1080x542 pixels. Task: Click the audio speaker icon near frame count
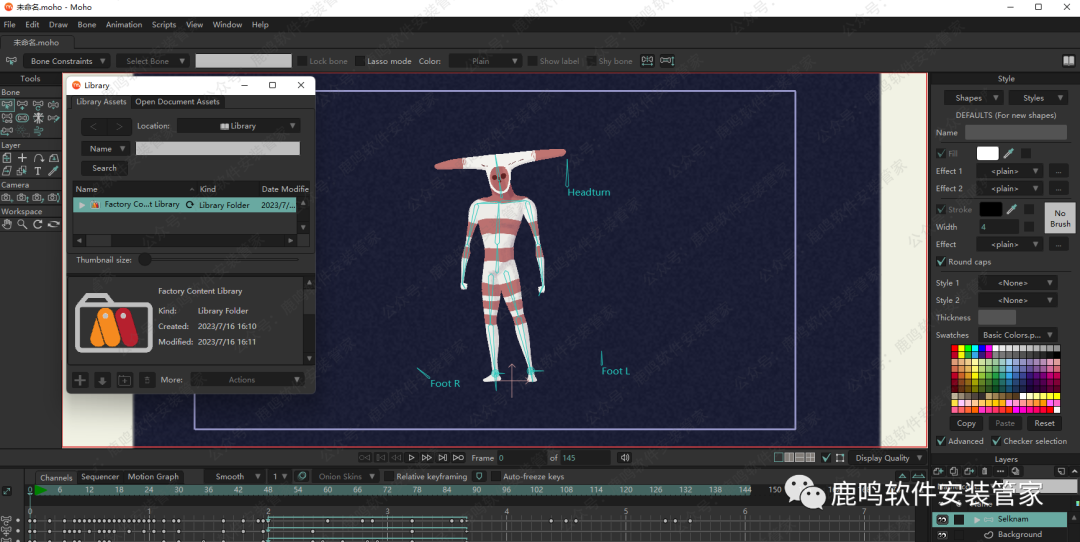click(625, 458)
